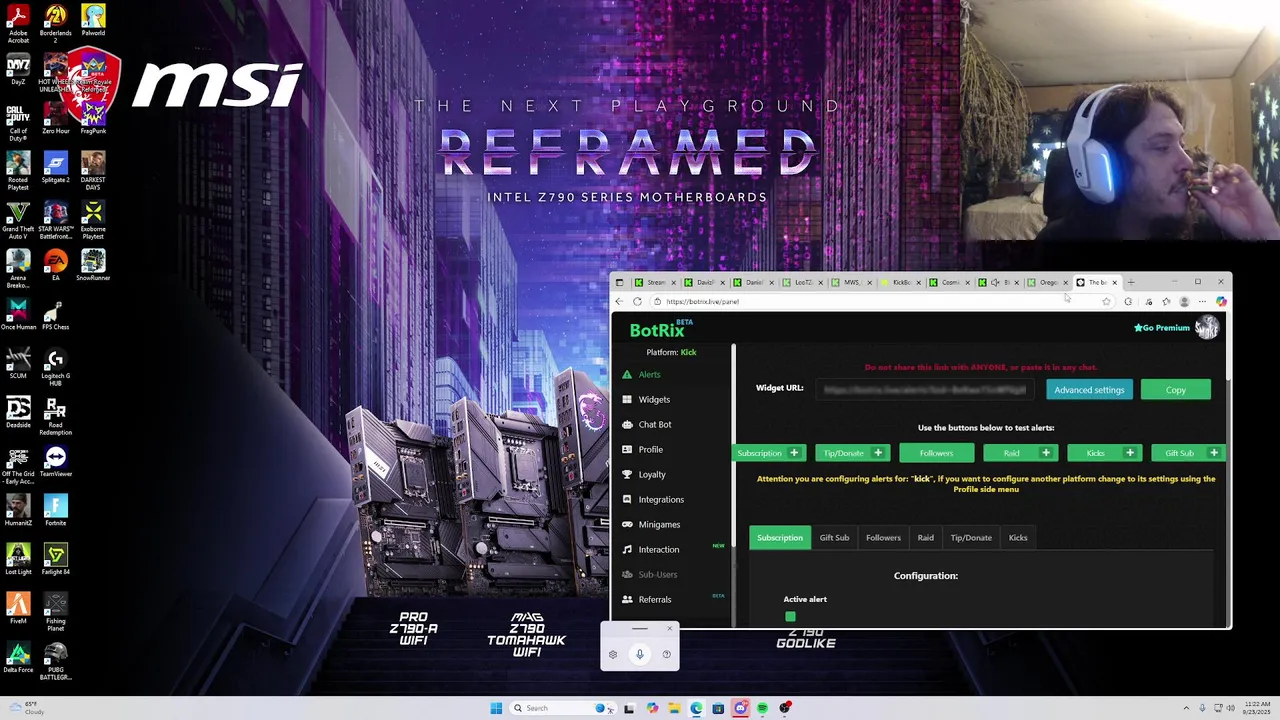
Task: Click the BotRix logo
Action: [x=660, y=329]
